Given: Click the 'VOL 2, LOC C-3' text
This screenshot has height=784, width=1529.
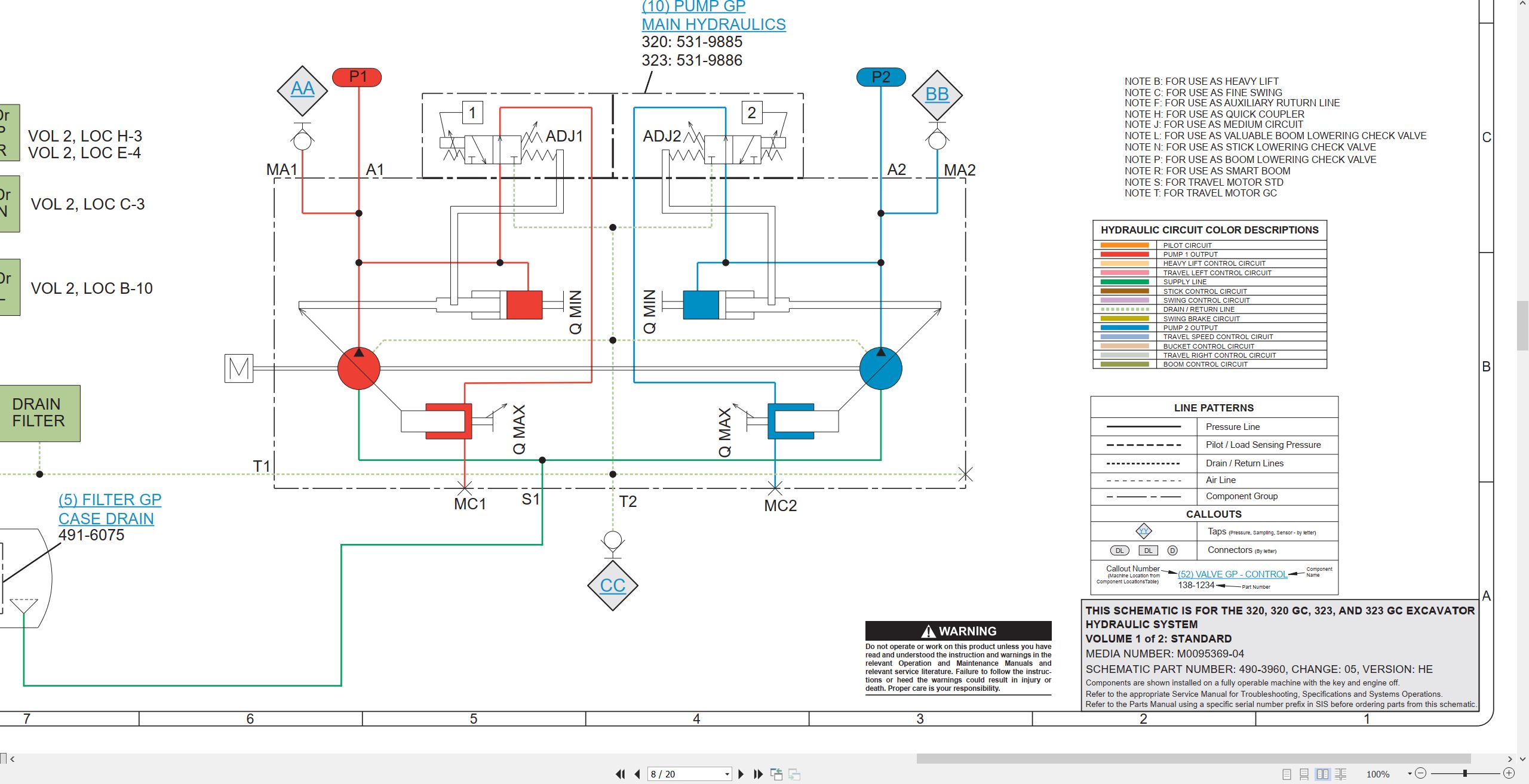Looking at the screenshot, I should point(88,204).
